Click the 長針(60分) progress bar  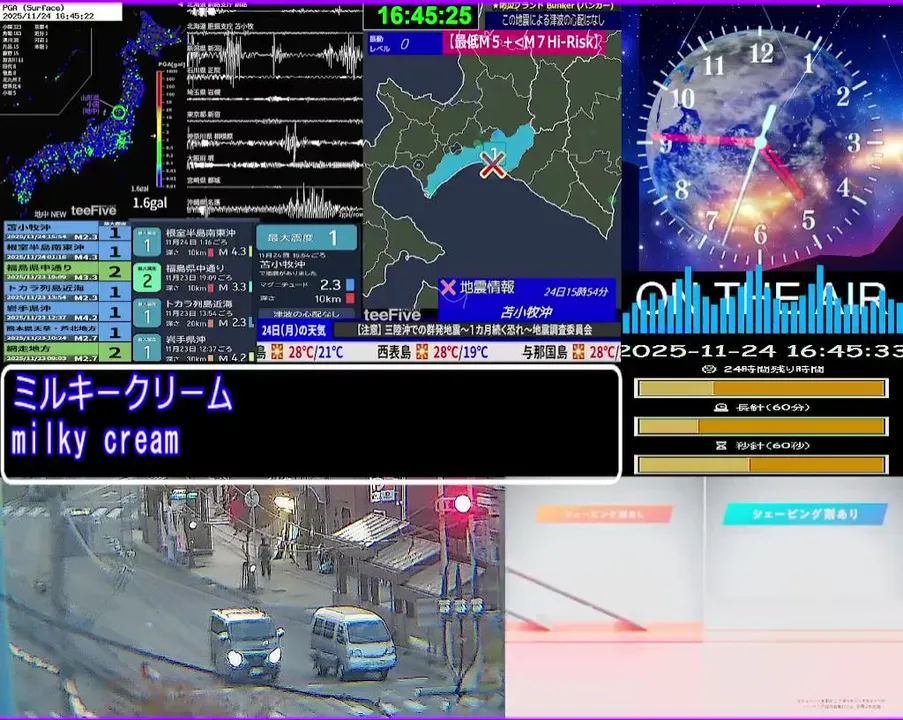point(761,426)
